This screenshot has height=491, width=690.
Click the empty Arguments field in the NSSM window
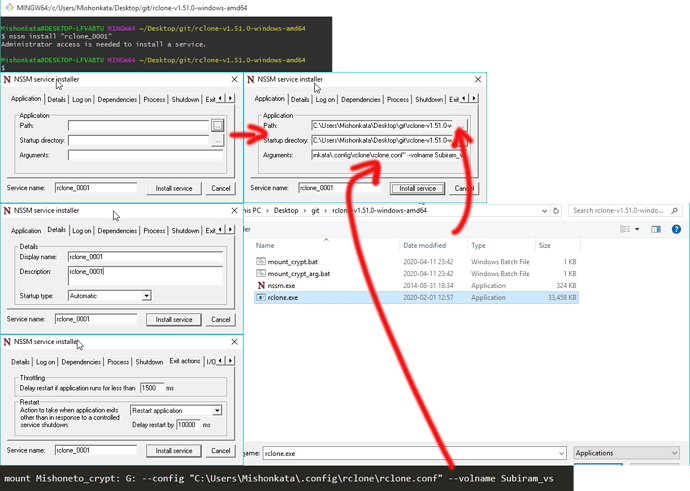tap(146, 155)
